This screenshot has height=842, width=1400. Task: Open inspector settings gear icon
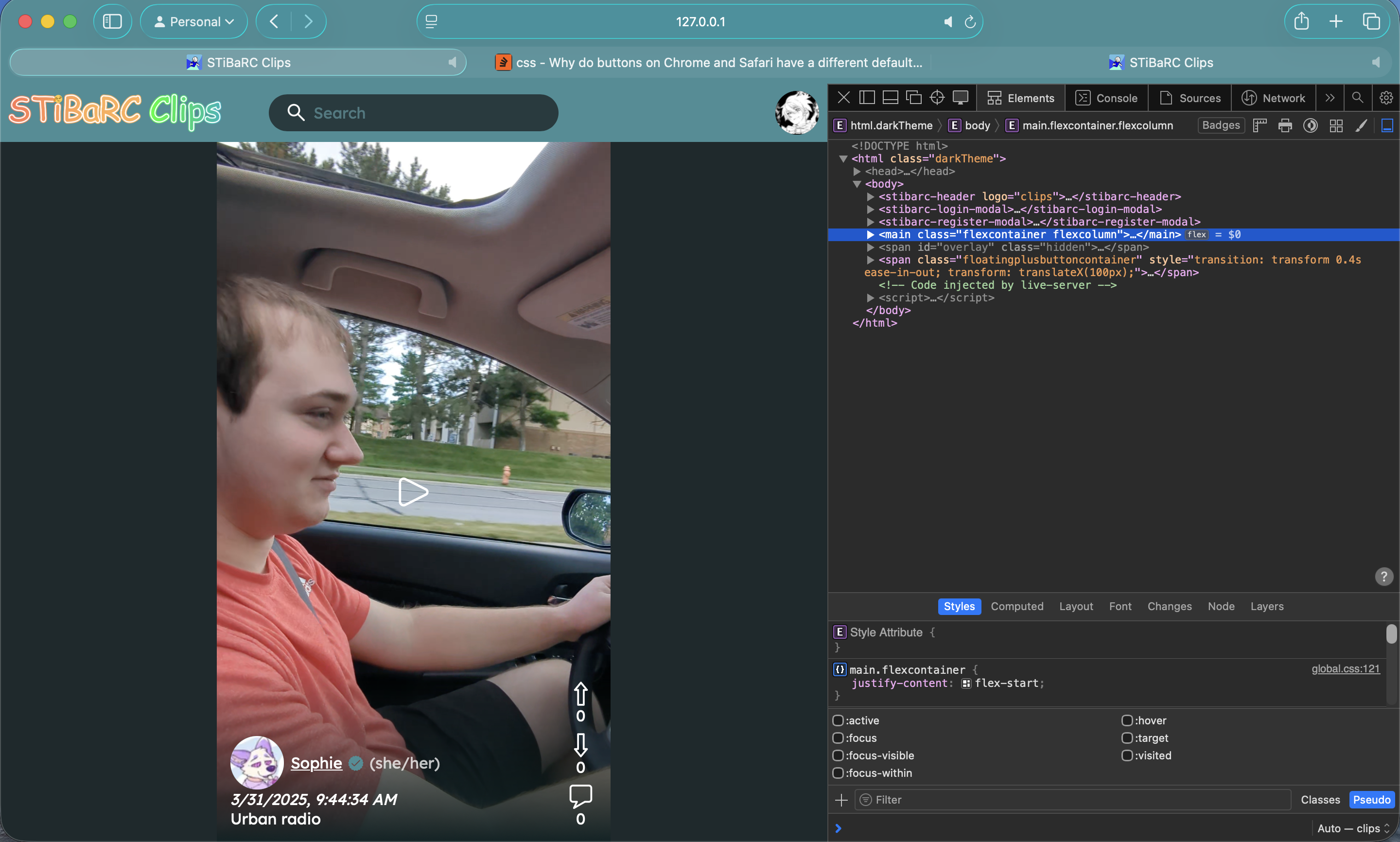click(x=1386, y=98)
